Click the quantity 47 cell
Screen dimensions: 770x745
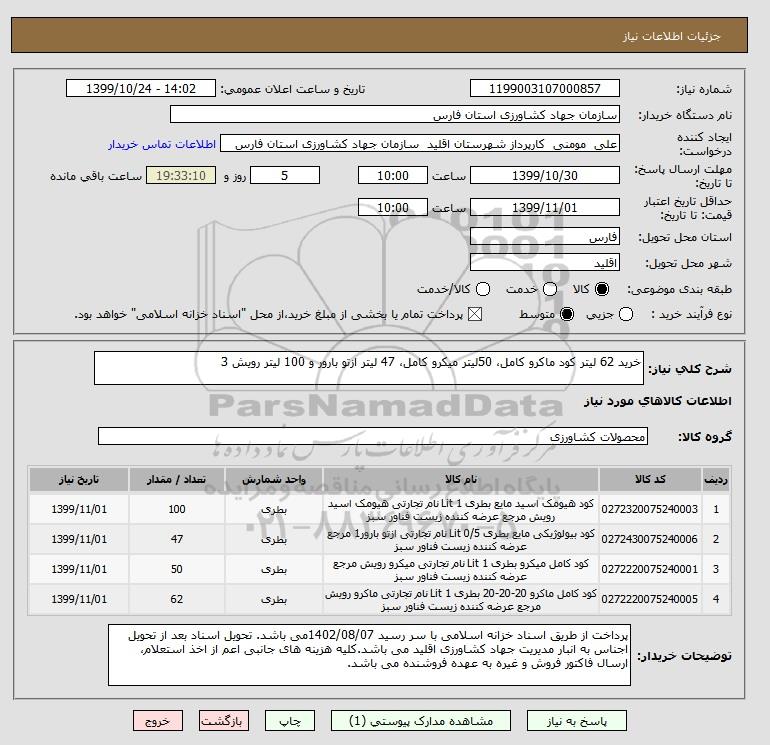177,539
